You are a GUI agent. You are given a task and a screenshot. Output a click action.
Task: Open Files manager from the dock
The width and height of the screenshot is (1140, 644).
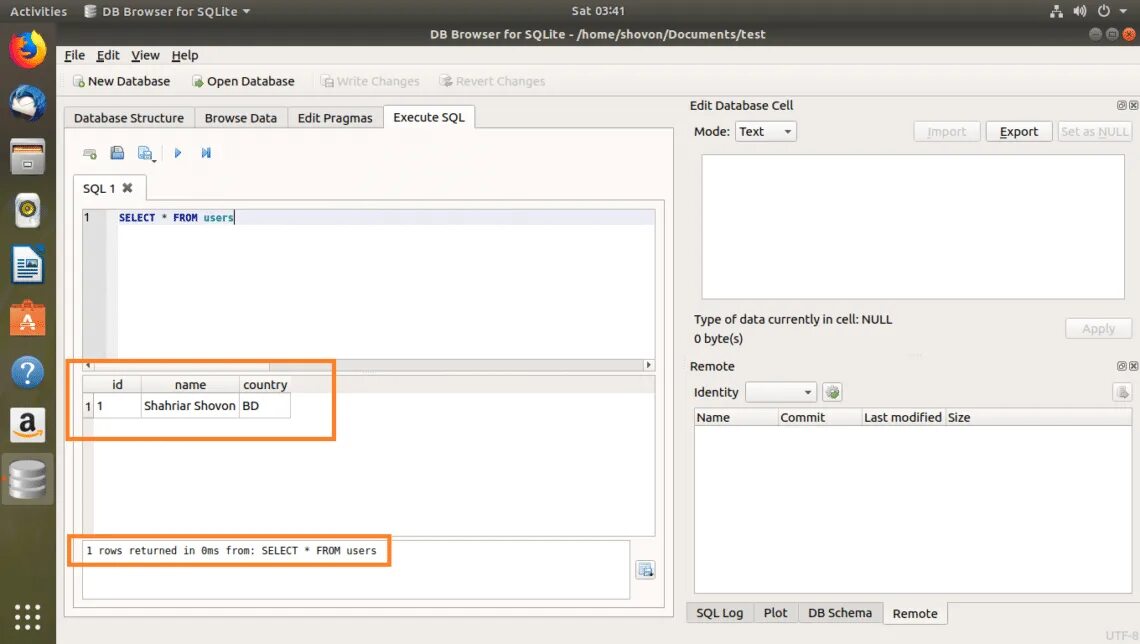(x=28, y=156)
